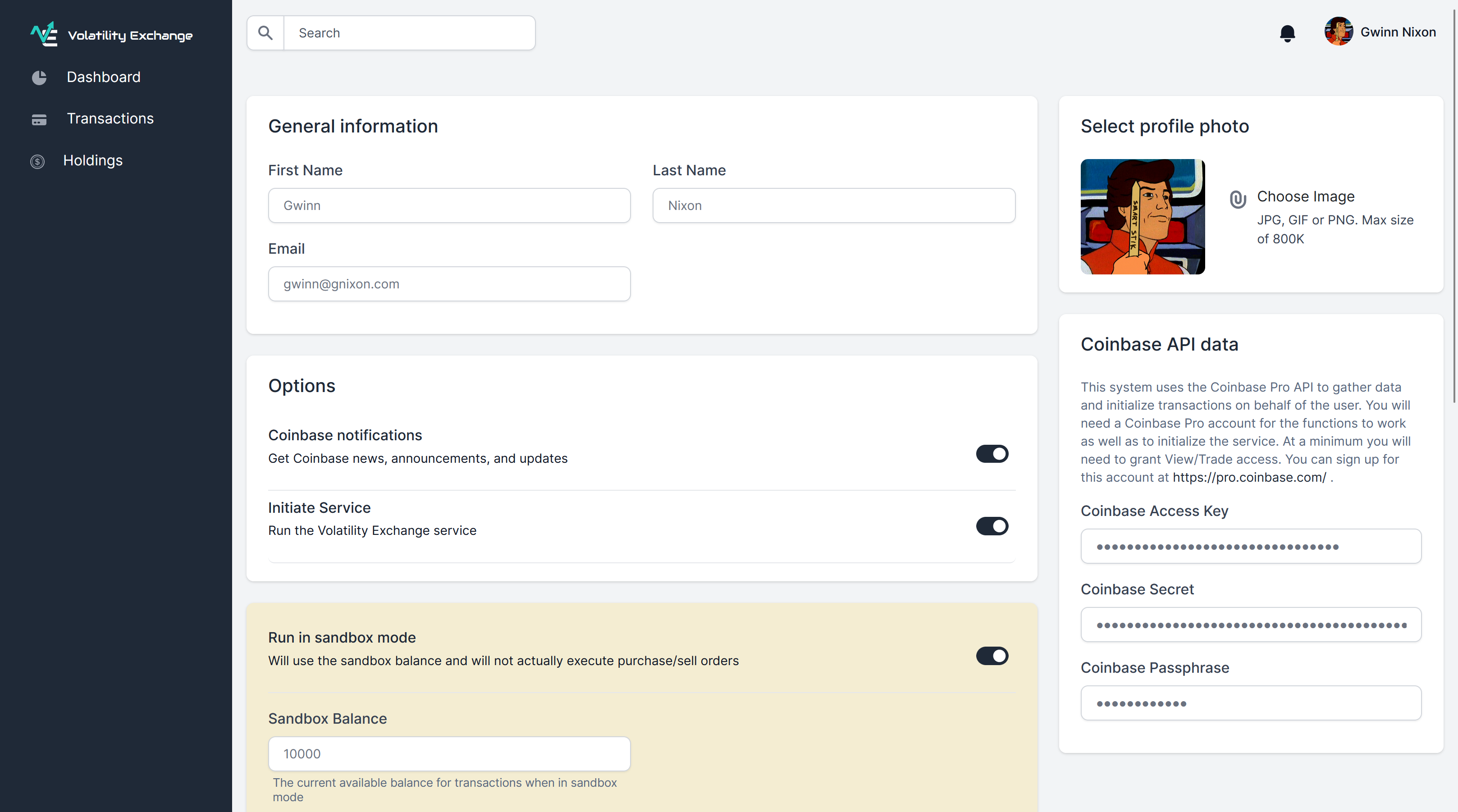Viewport: 1458px width, 812px height.
Task: Click the profile photo thumbnail
Action: (x=1142, y=217)
